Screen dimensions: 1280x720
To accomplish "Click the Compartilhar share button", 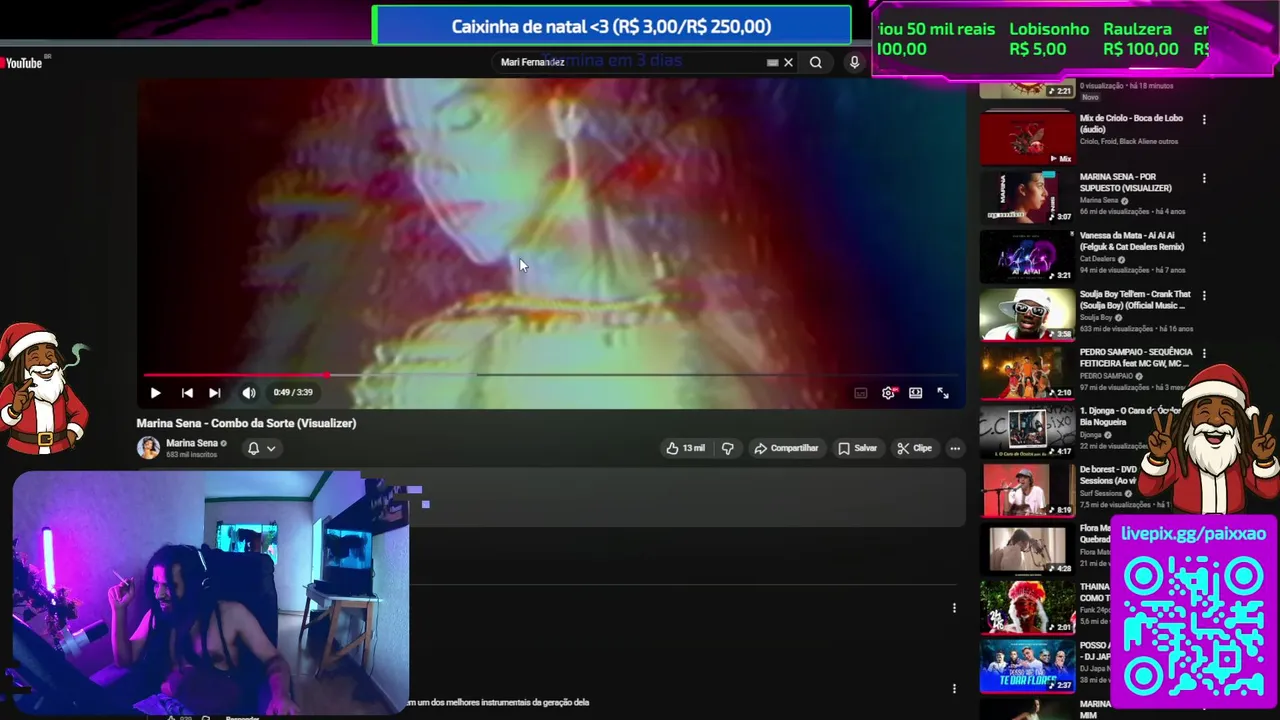I will [786, 448].
